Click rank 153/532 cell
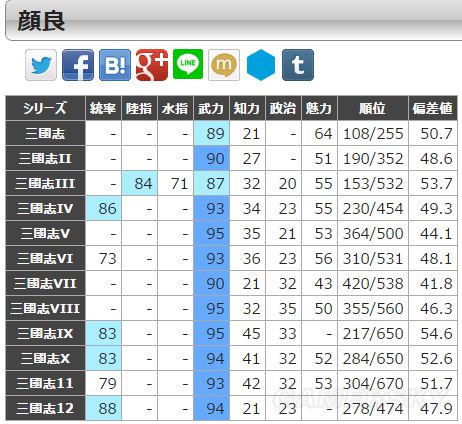This screenshot has width=462, height=424. click(x=373, y=183)
